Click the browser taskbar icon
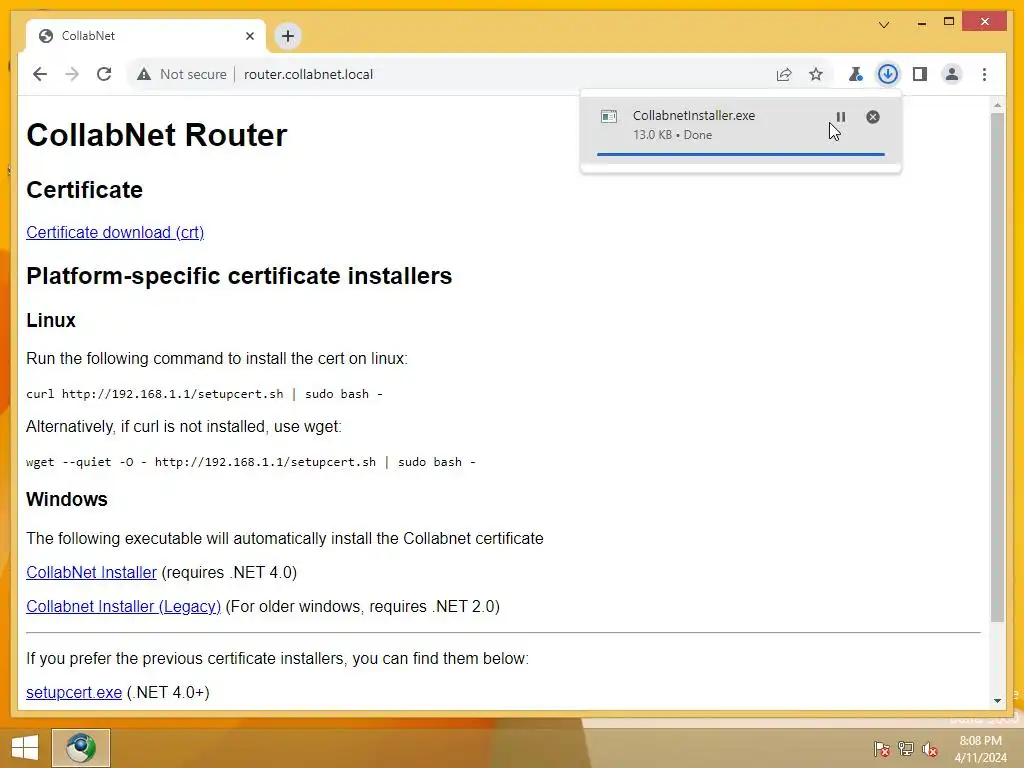 click(x=81, y=748)
